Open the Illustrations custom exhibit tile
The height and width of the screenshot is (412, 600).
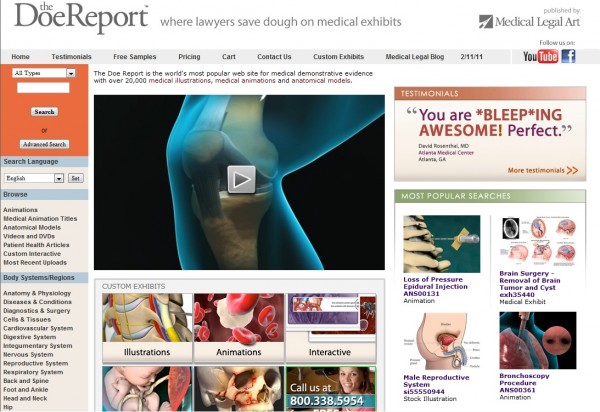tap(147, 328)
